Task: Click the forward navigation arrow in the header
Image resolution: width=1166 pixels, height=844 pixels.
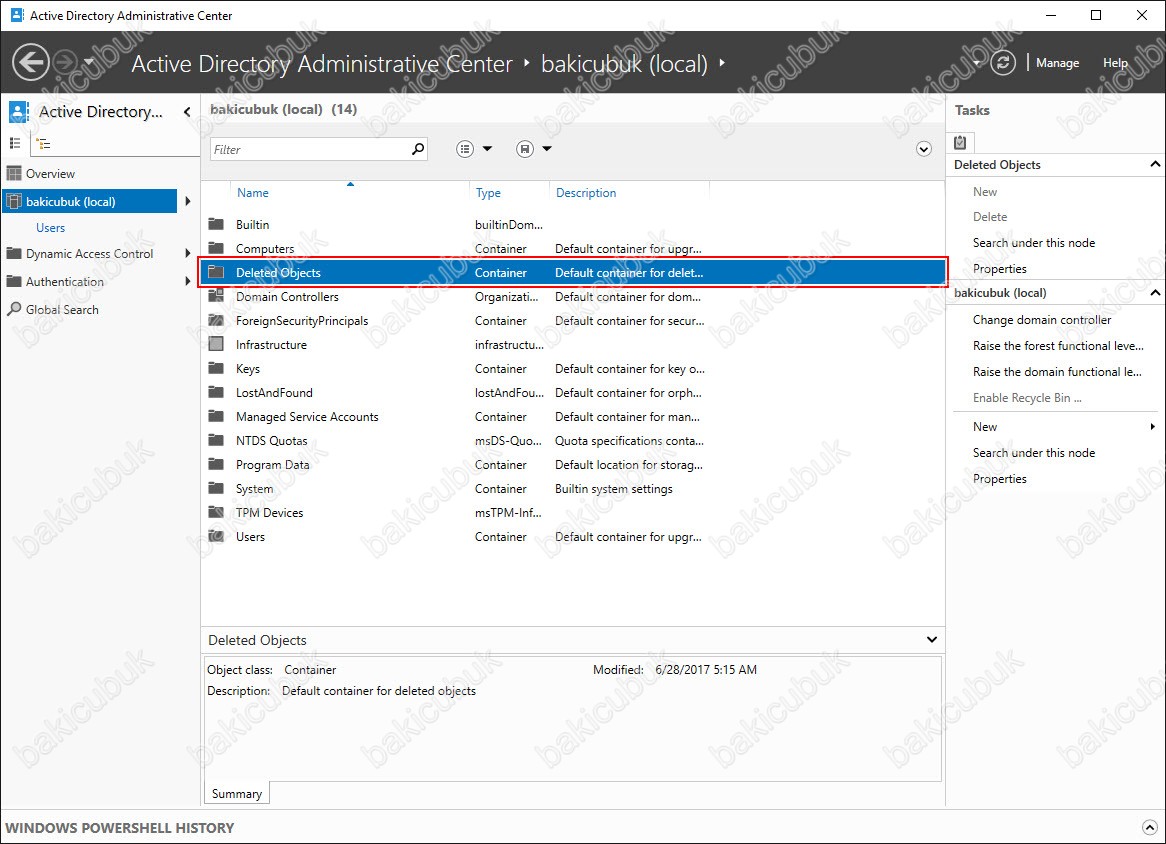Action: coord(66,62)
